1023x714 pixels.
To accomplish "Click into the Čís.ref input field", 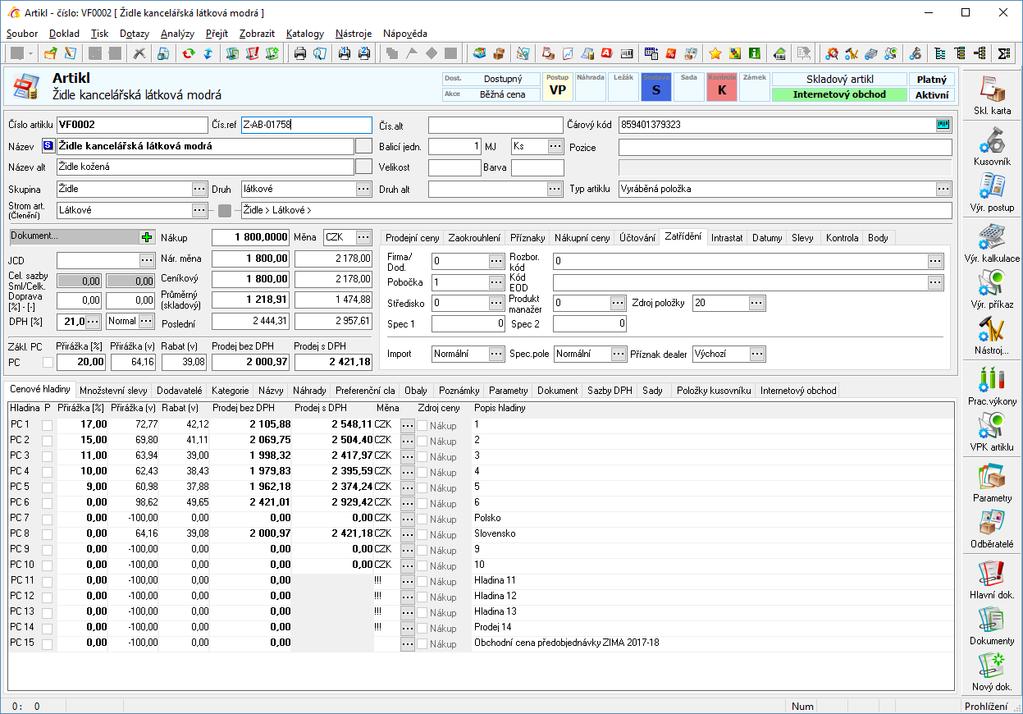I will [x=306, y=125].
